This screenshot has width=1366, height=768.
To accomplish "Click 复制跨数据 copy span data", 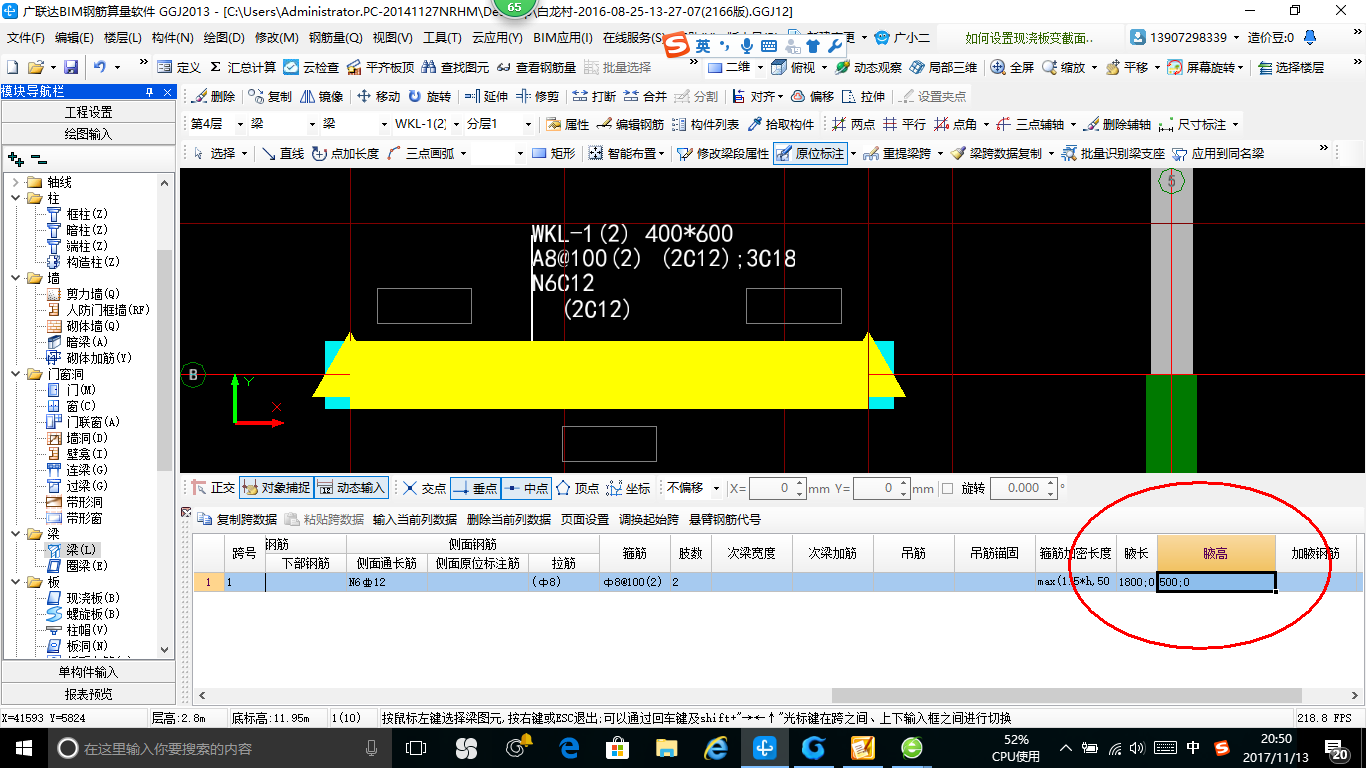I will (x=238, y=519).
